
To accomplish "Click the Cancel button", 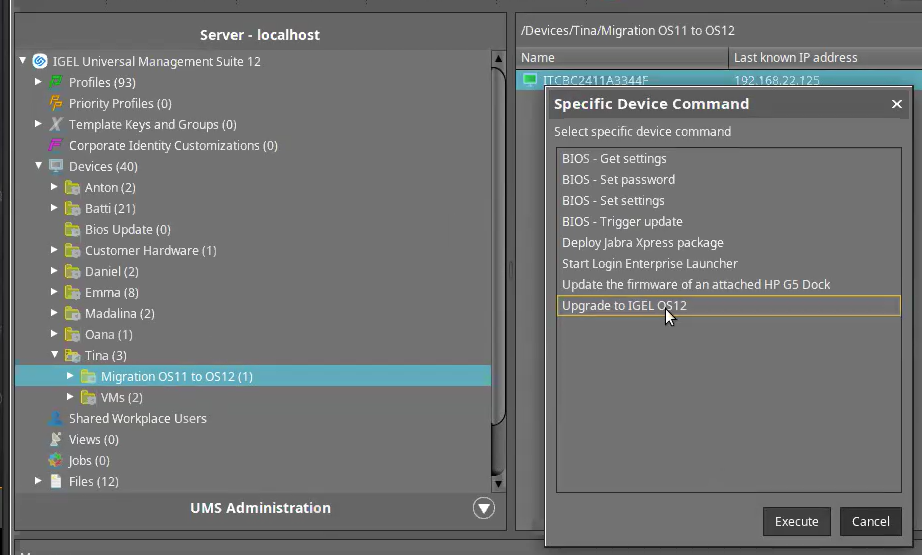I will pos(871,521).
